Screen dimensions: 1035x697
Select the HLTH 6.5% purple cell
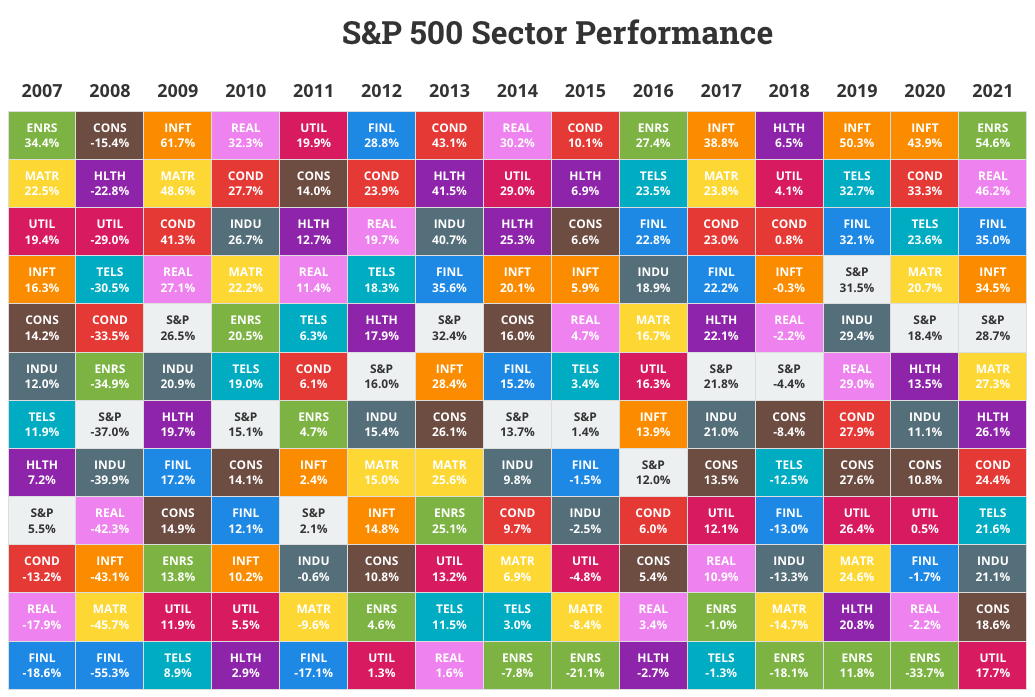[x=789, y=135]
